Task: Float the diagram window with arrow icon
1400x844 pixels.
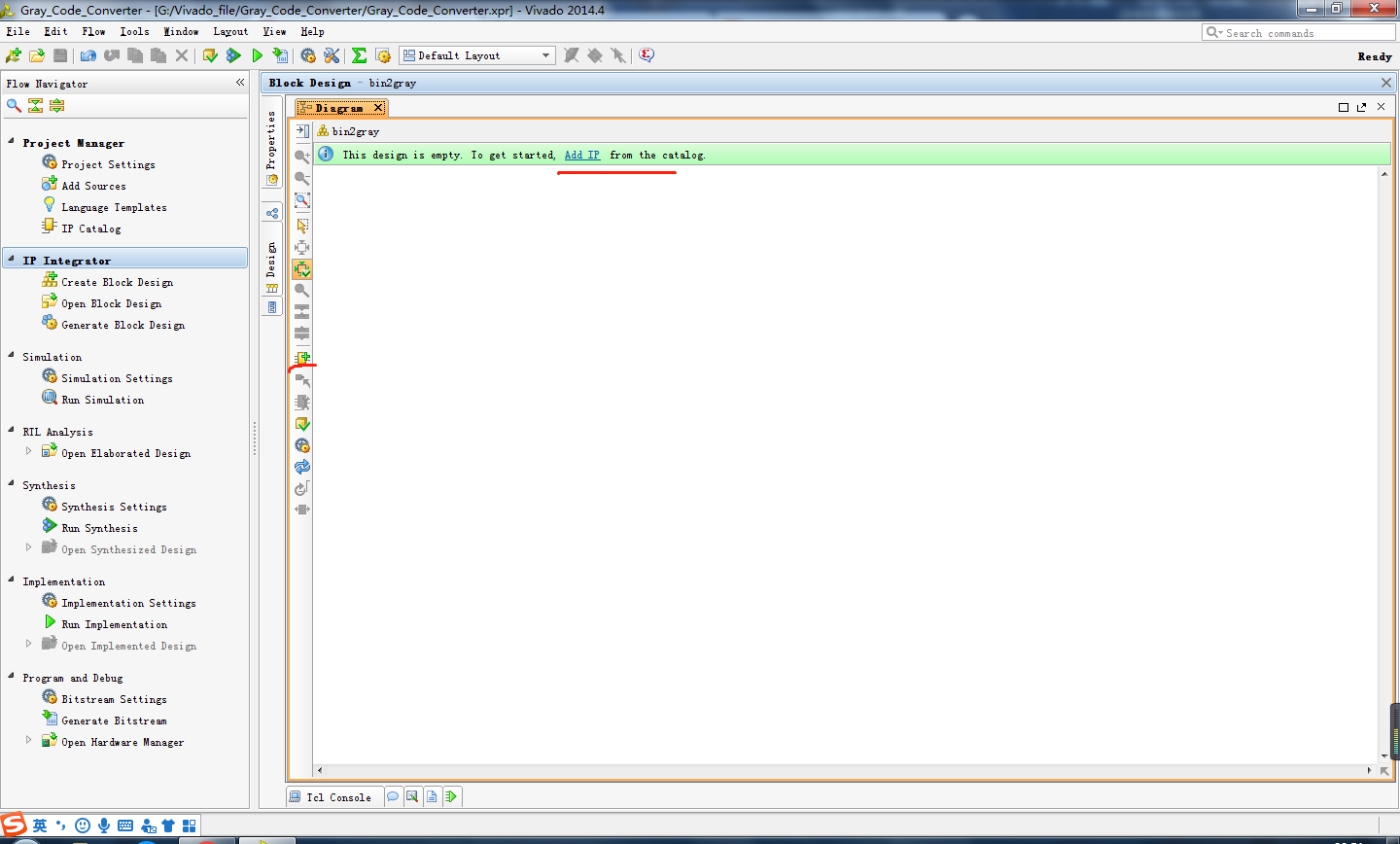Action: coord(1362,107)
